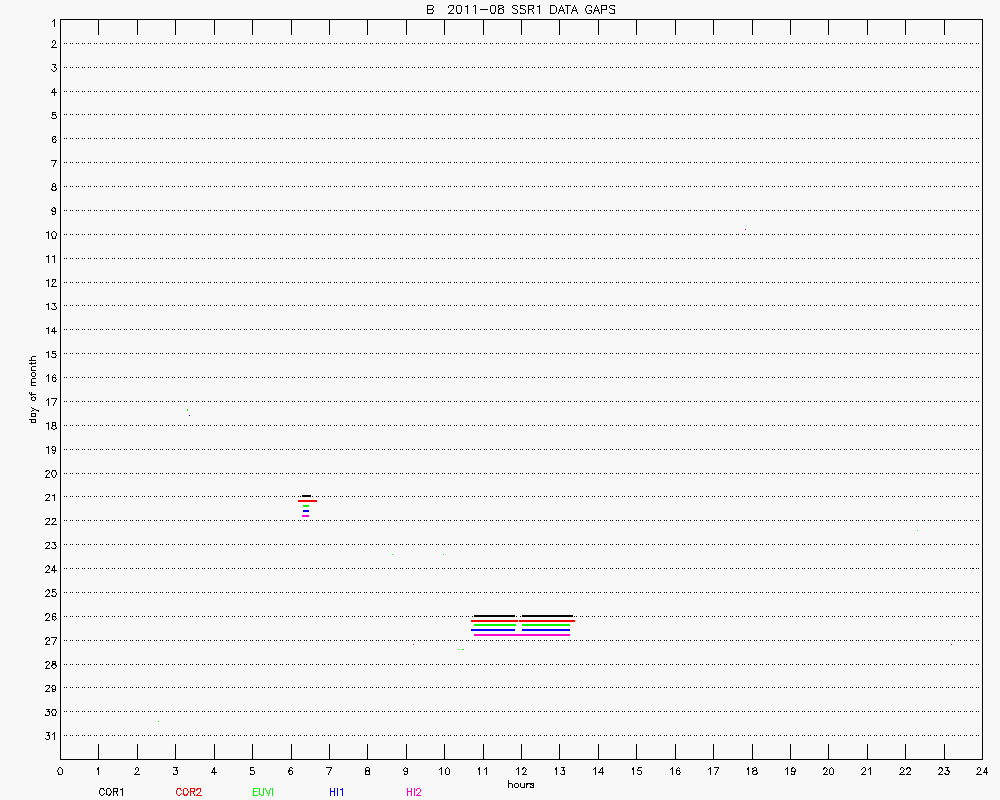The height and width of the screenshot is (800, 1000).
Task: Click the hour 12 tick label
Action: click(521, 771)
